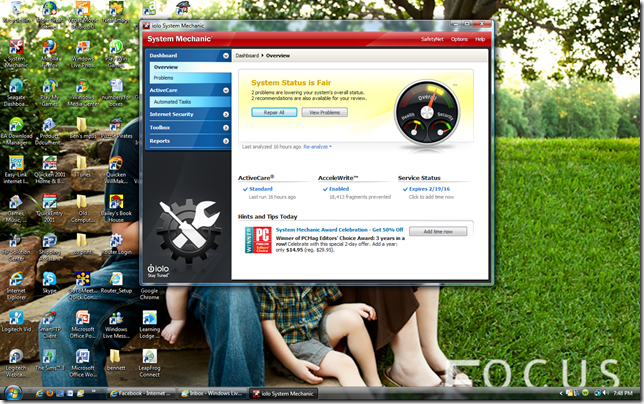Open the 'Old Comput...' folder

[83, 208]
